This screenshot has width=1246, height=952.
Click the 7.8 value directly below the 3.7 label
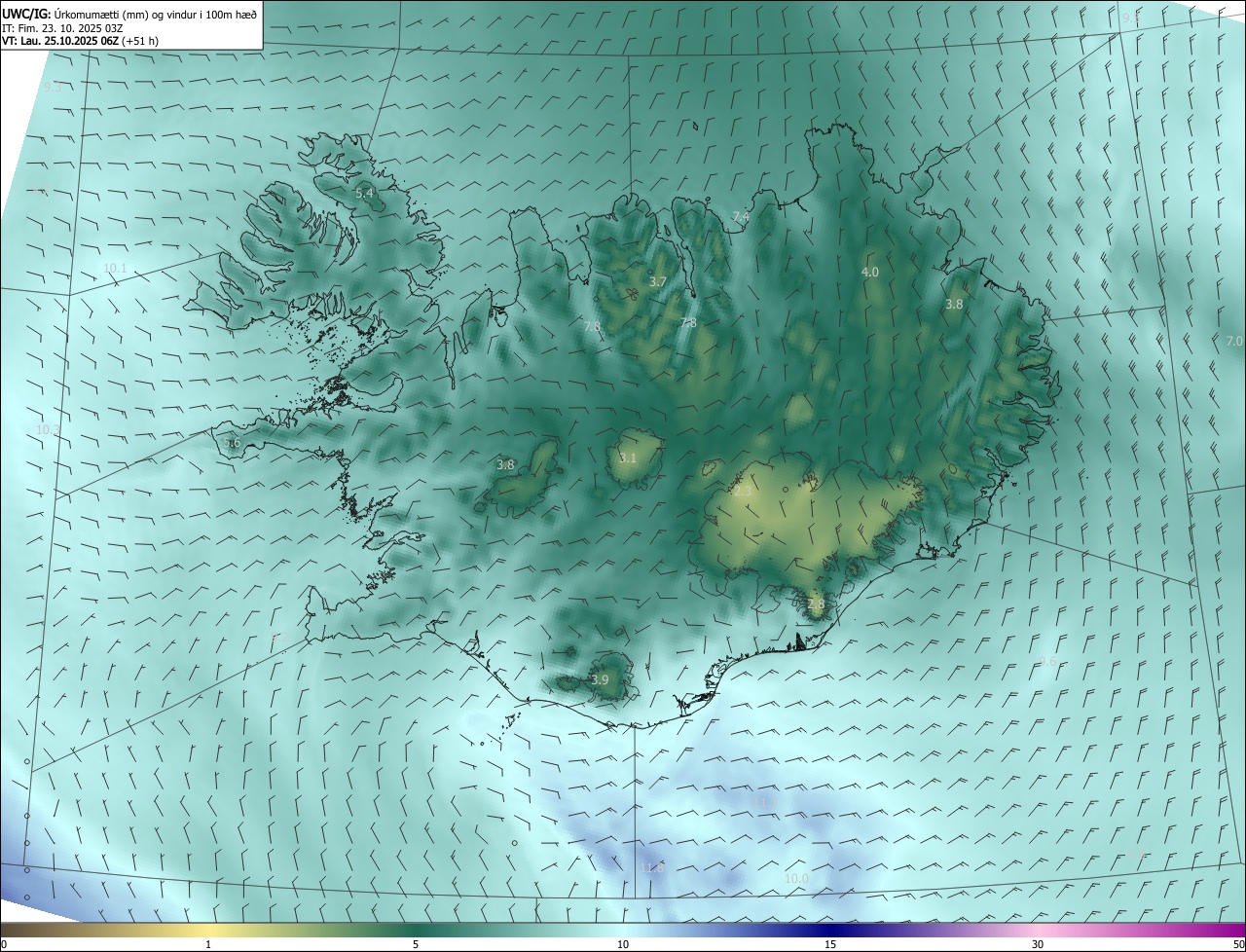tap(688, 323)
